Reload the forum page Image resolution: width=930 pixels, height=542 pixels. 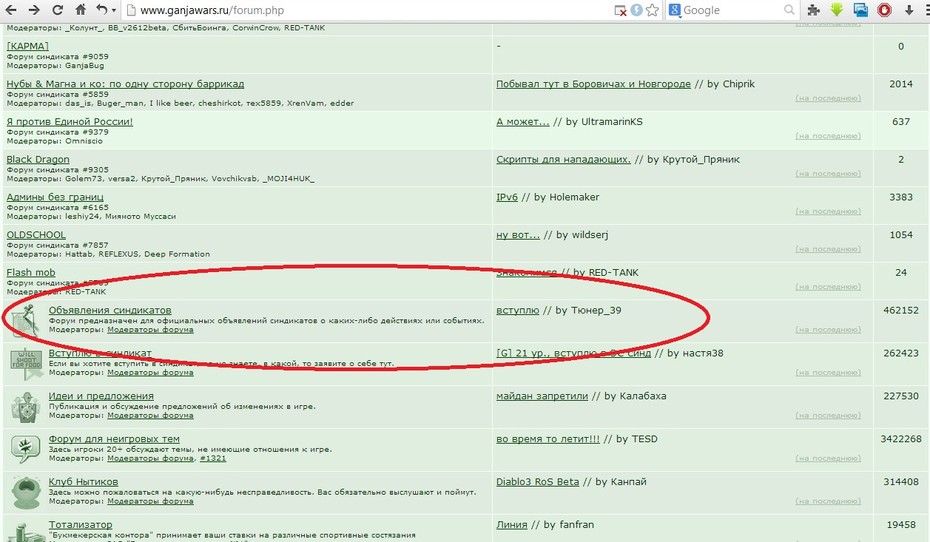pyautogui.click(x=58, y=10)
